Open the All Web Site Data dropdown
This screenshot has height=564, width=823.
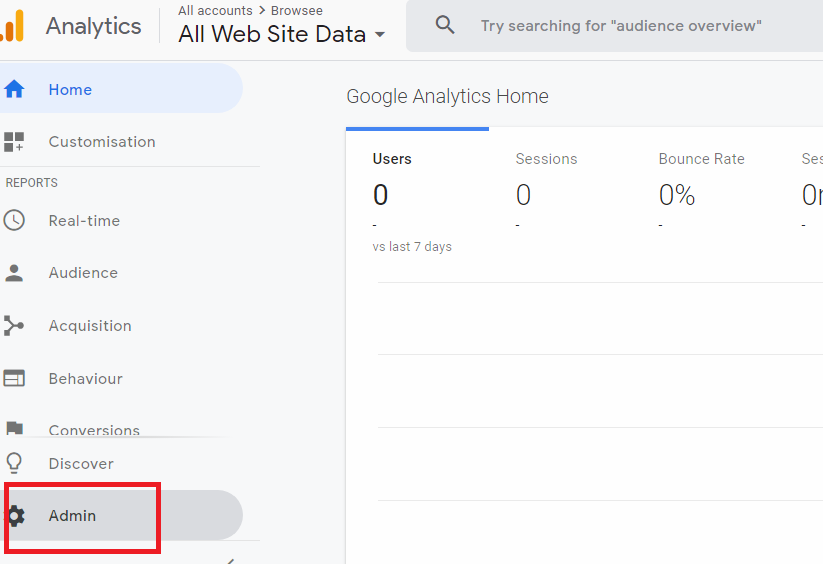(x=281, y=34)
